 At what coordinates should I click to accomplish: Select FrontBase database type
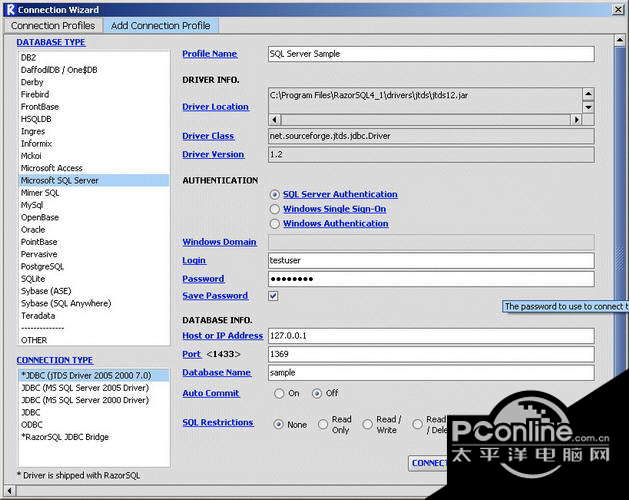pos(94,107)
